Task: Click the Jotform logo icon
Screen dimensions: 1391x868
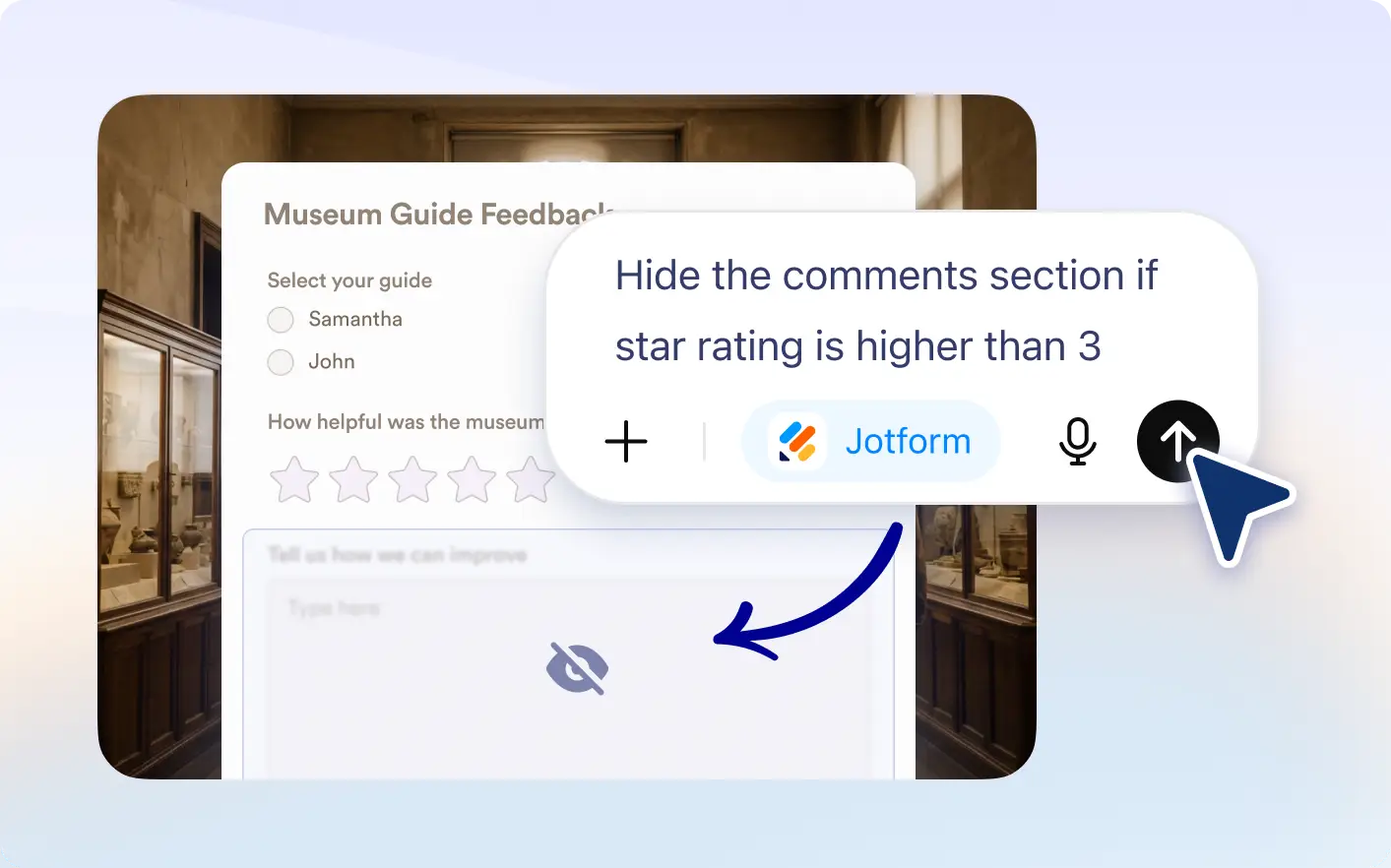Action: [797, 441]
